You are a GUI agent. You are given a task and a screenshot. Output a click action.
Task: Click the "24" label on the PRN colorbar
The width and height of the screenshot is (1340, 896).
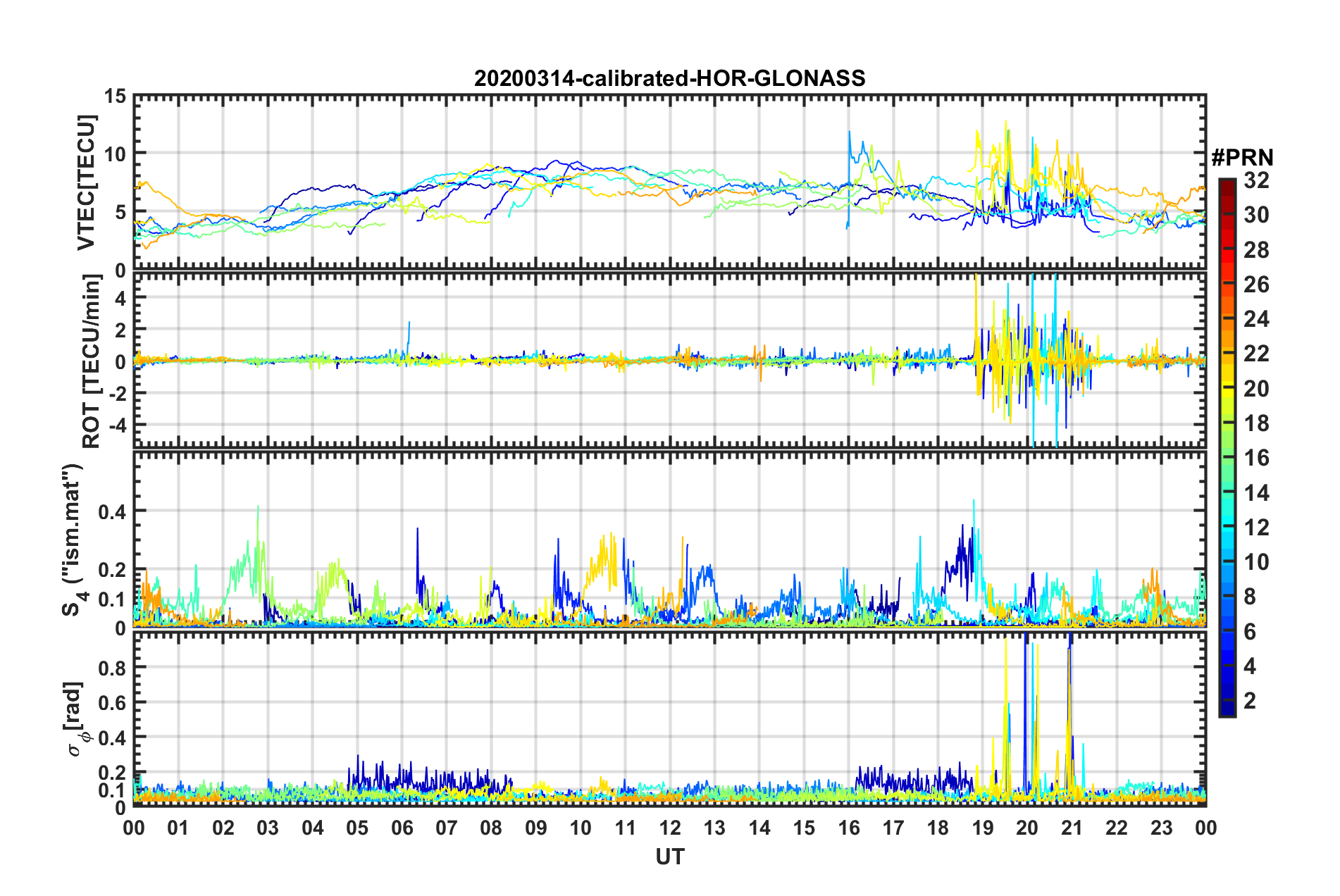(x=1257, y=319)
